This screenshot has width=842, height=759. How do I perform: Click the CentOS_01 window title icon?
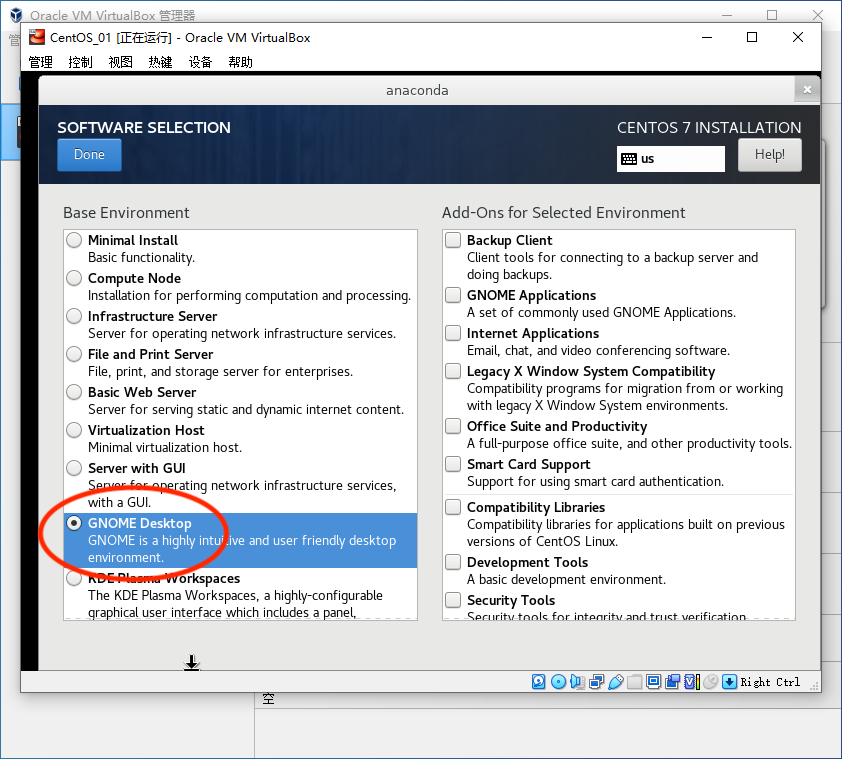37,37
